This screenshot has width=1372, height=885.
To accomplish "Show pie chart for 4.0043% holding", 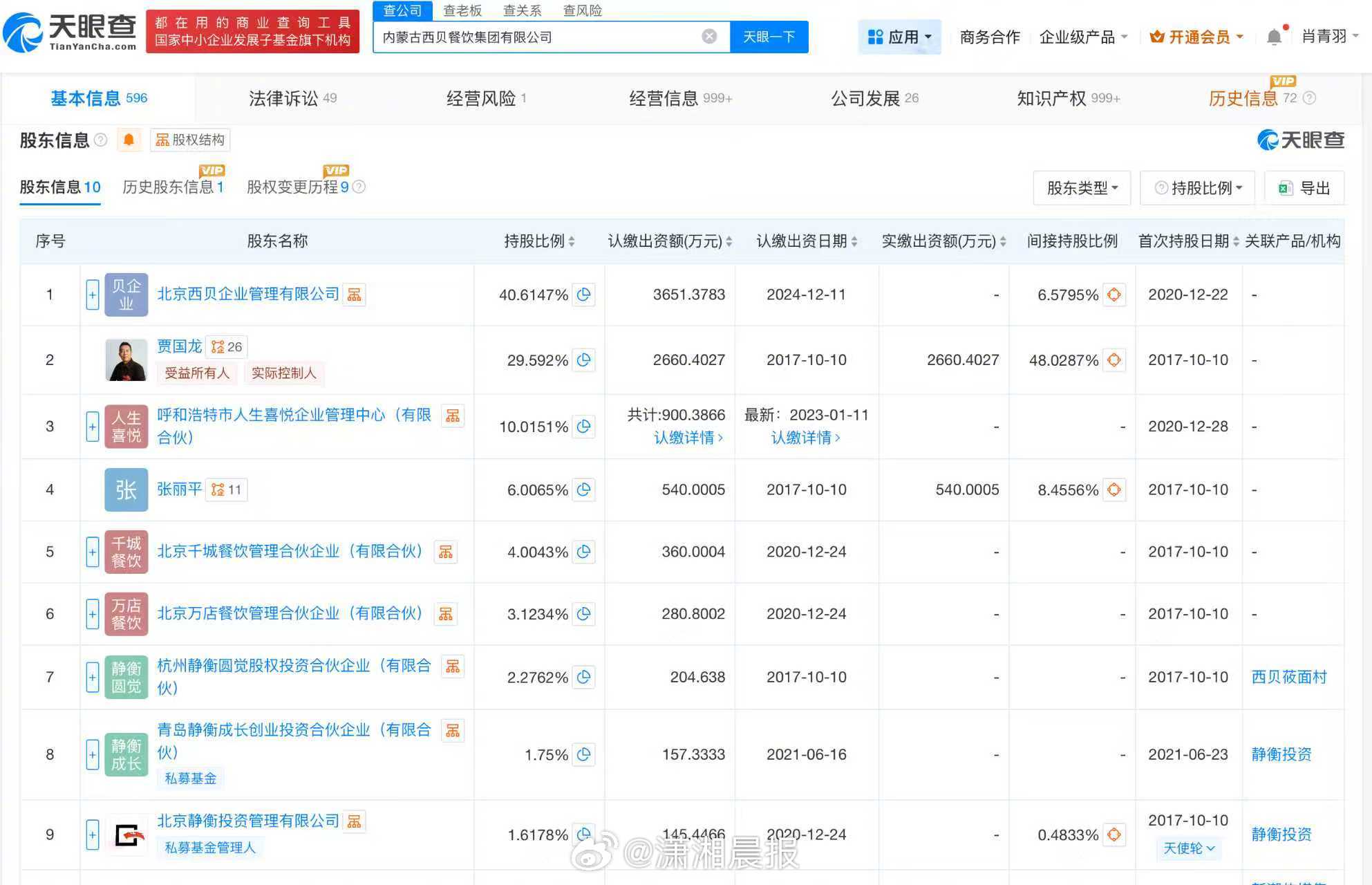I will (584, 552).
